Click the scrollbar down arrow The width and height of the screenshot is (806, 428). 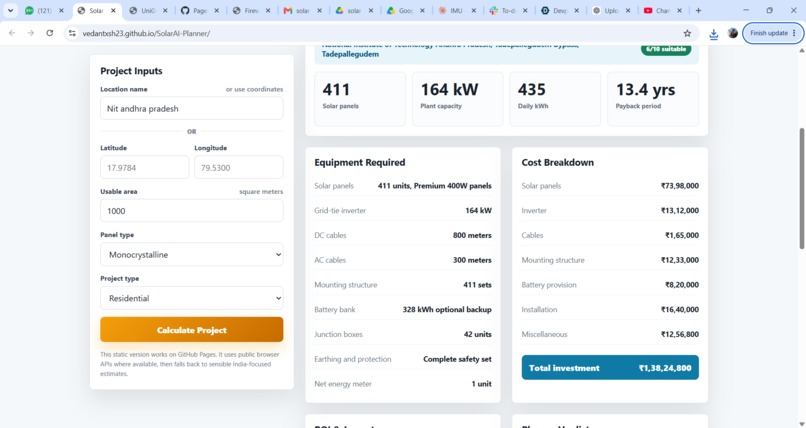click(801, 424)
